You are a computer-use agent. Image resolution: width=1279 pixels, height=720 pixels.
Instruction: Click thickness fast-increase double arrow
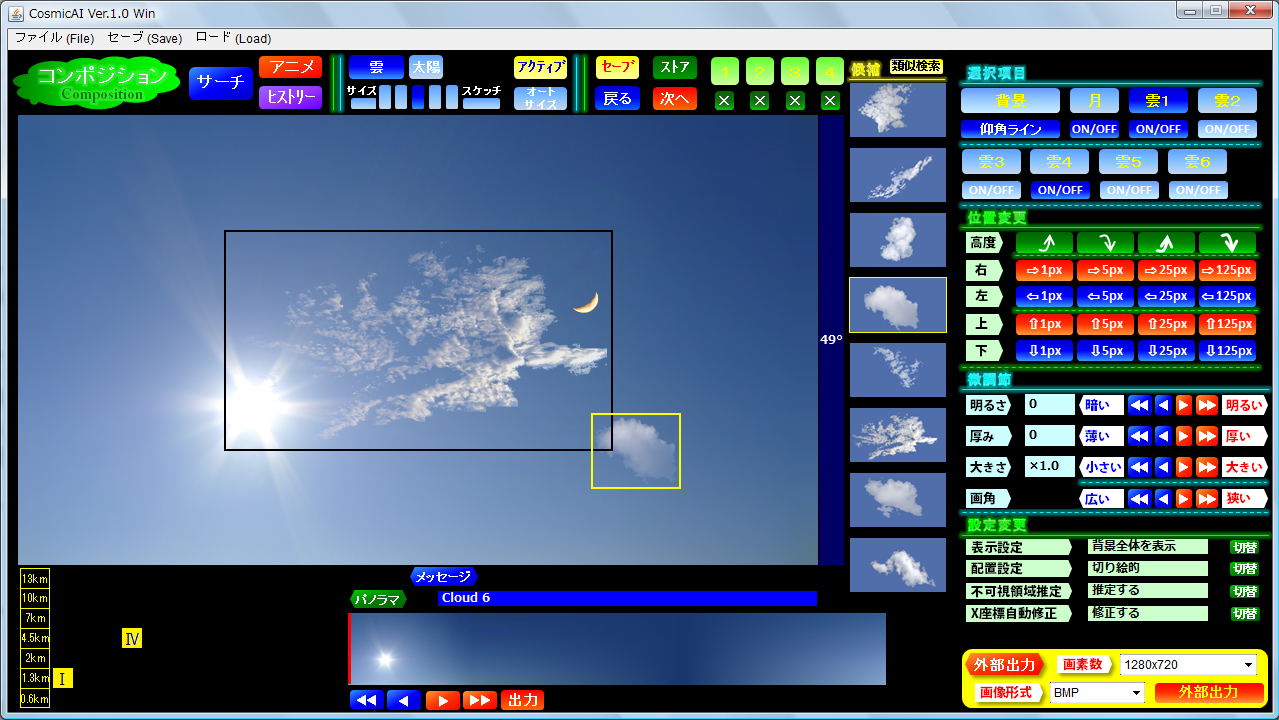[1207, 436]
